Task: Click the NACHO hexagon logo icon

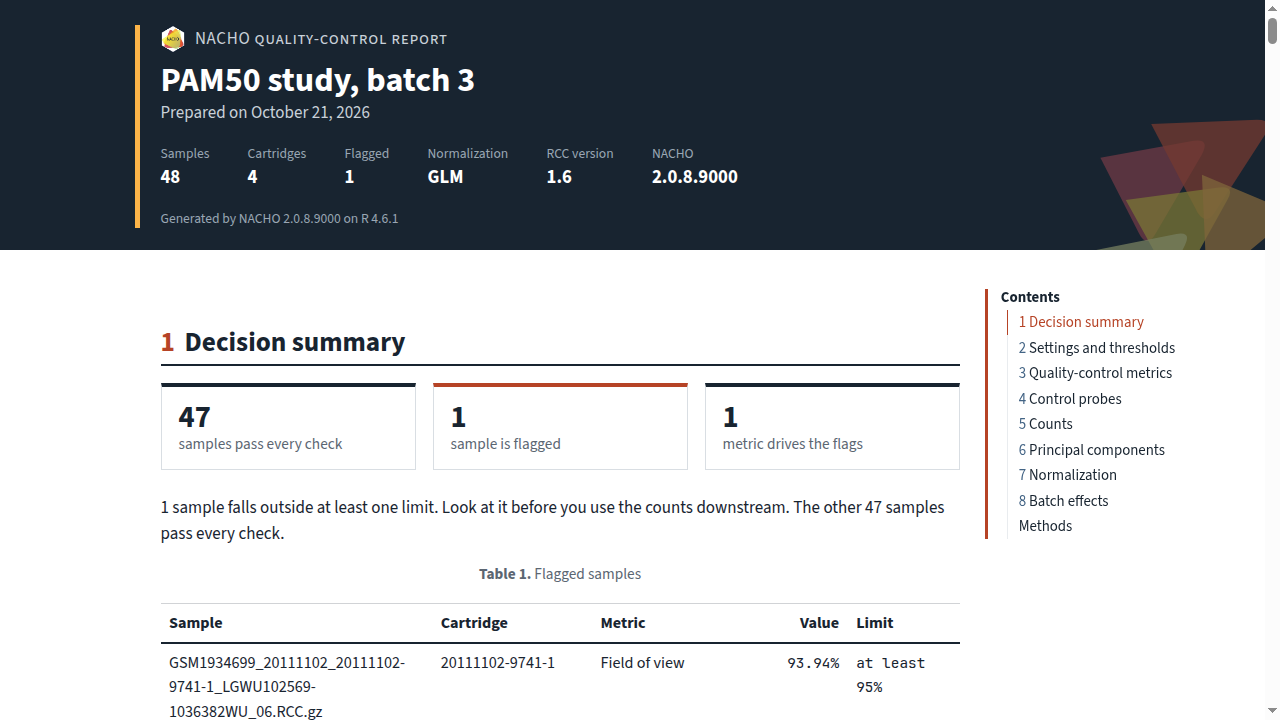Action: click(x=173, y=39)
